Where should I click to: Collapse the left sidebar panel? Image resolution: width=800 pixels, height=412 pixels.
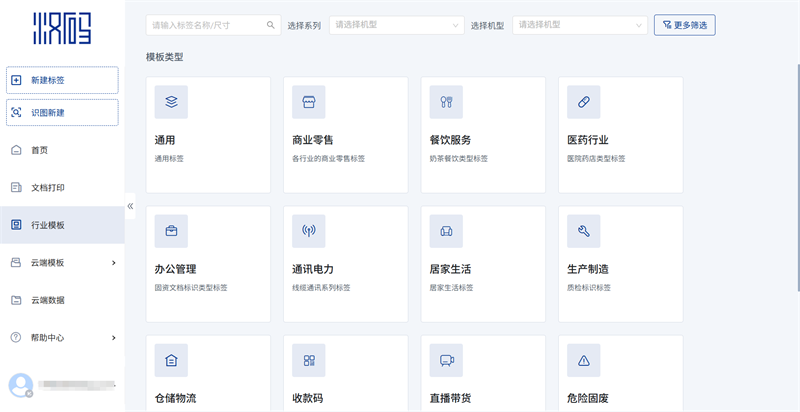pos(130,206)
